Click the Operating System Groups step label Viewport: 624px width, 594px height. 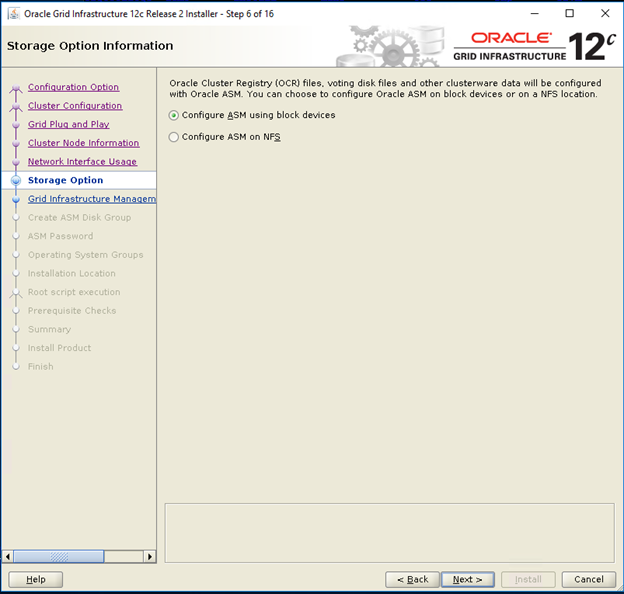86,255
